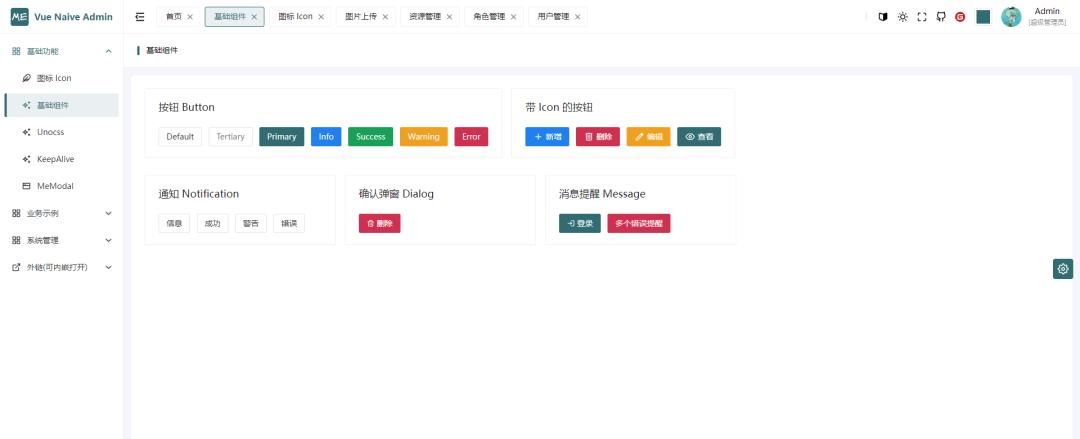Click the orange 编辑 pencil button

[649, 136]
